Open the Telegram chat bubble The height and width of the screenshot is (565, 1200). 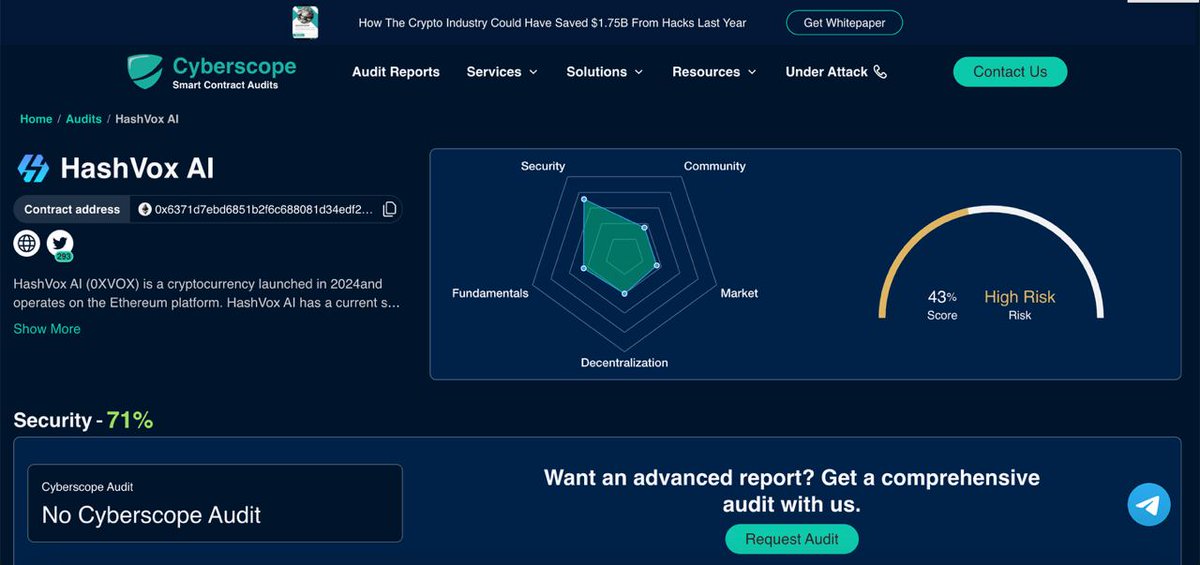(x=1149, y=504)
